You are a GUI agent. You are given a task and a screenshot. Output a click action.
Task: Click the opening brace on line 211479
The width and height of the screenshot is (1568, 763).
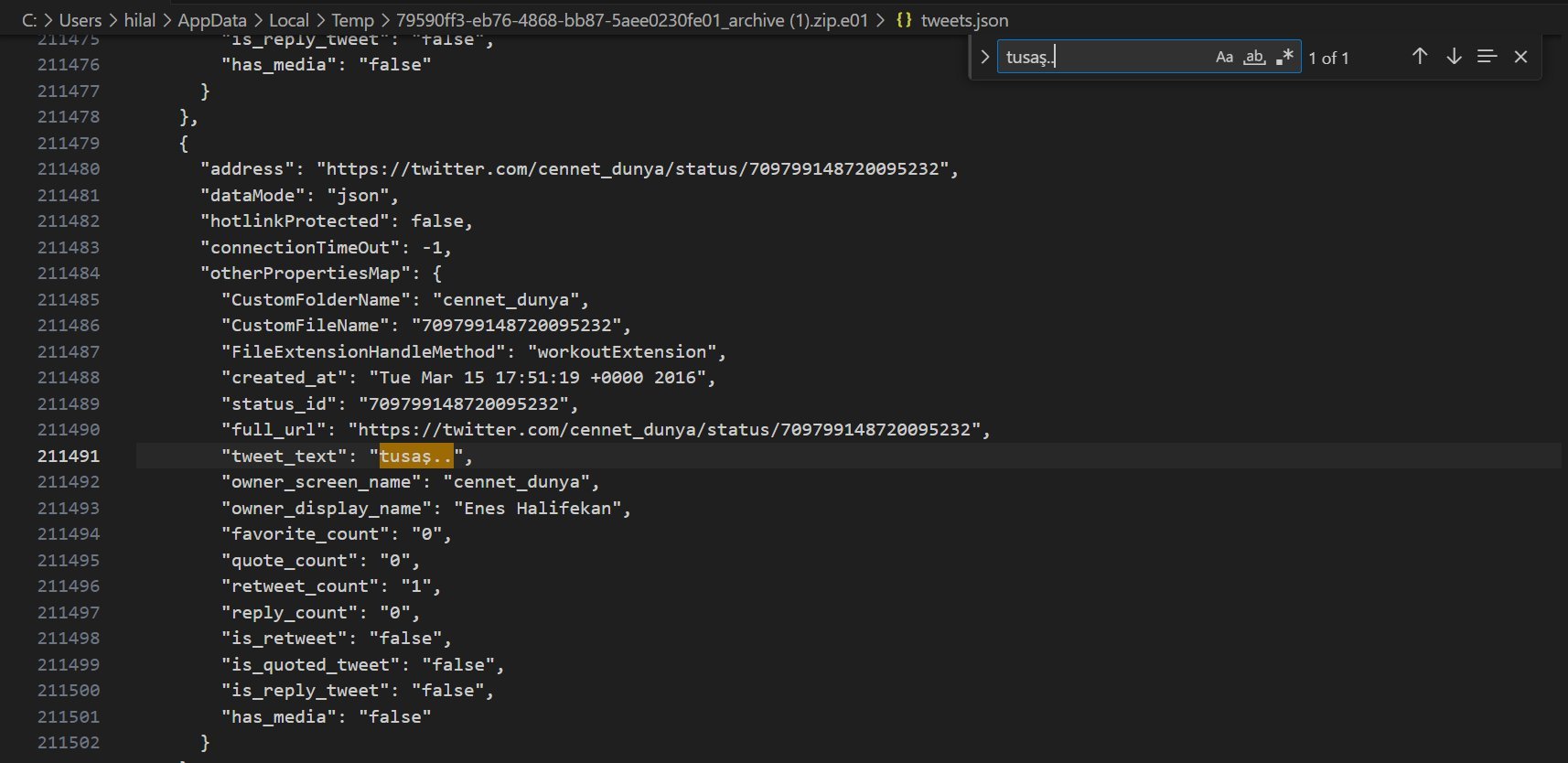184,143
